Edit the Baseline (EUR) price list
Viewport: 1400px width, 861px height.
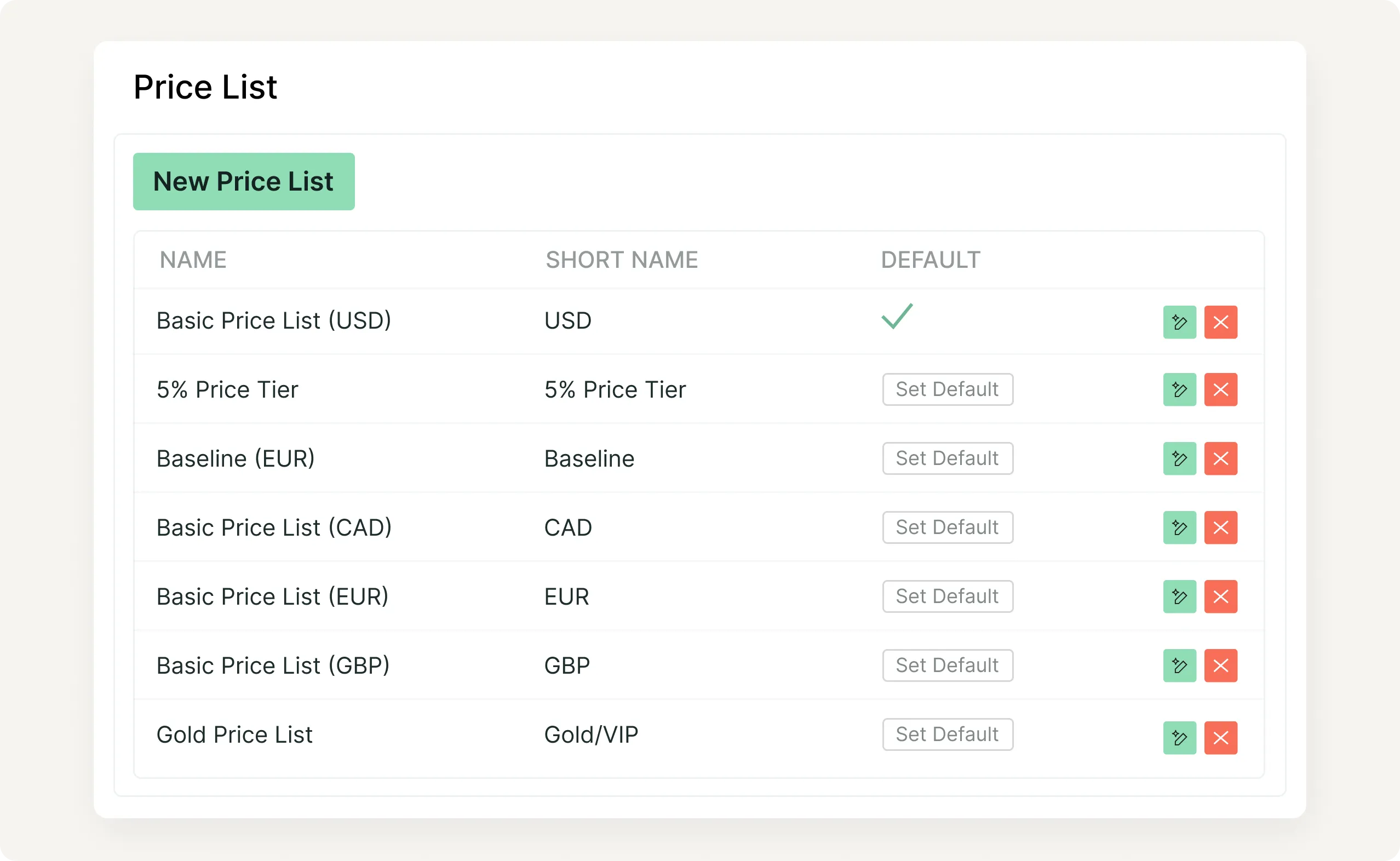(1179, 458)
